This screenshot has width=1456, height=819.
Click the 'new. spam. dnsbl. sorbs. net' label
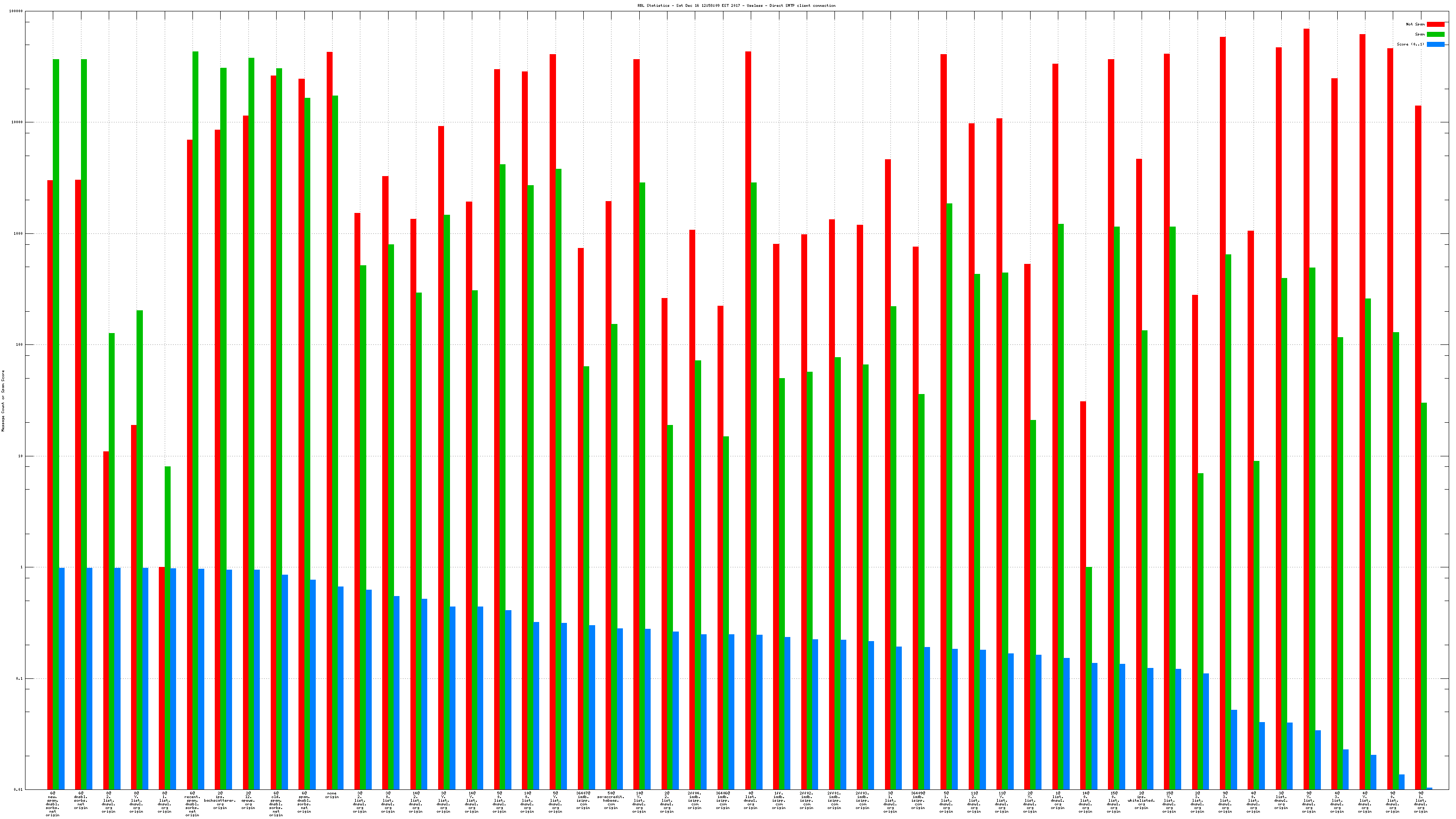point(52,804)
